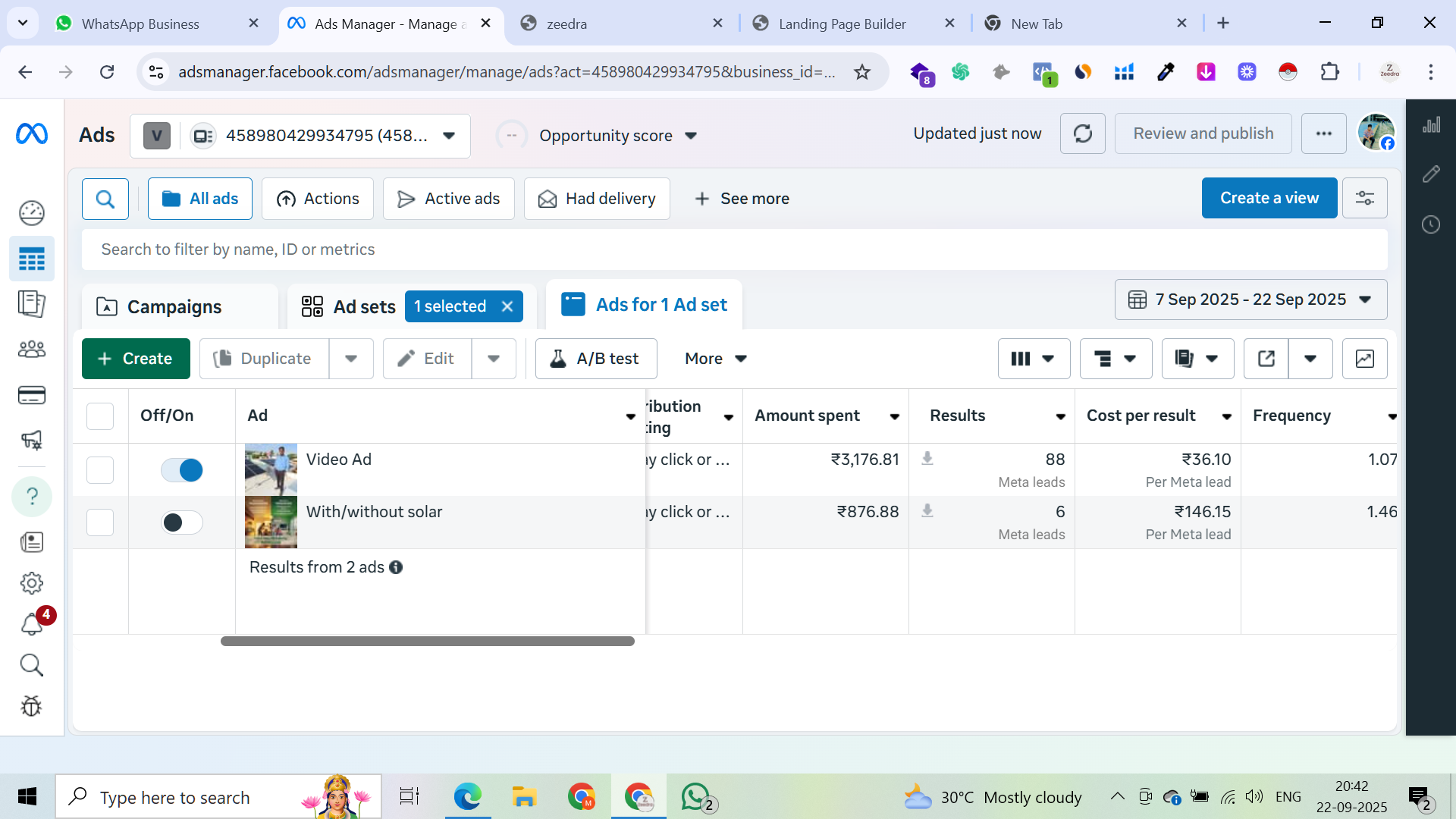Open the Help question mark icon

pos(32,496)
